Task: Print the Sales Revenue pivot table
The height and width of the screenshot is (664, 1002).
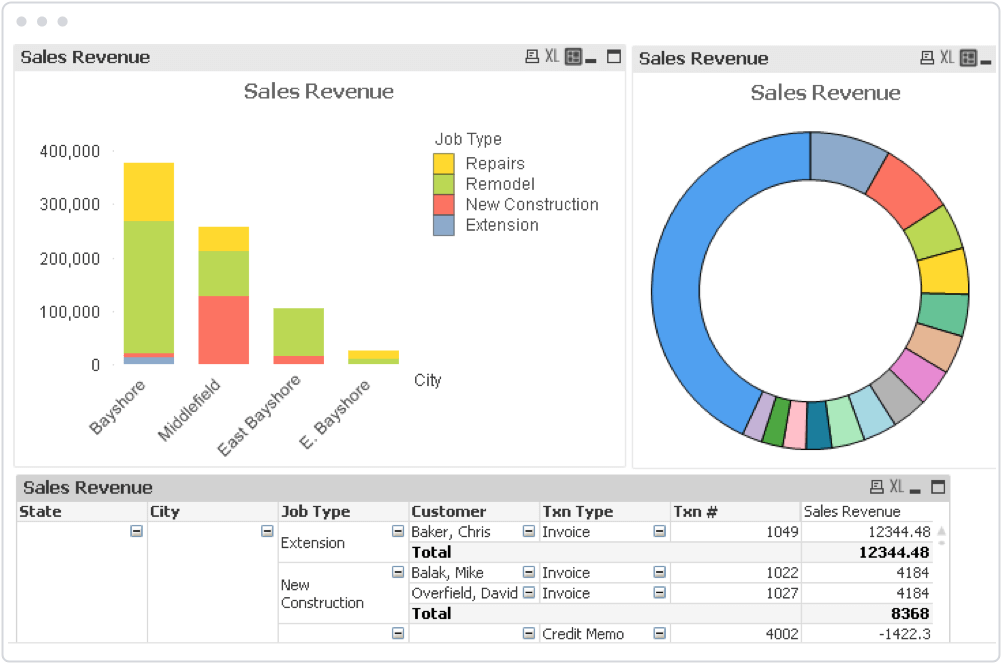Action: [877, 487]
